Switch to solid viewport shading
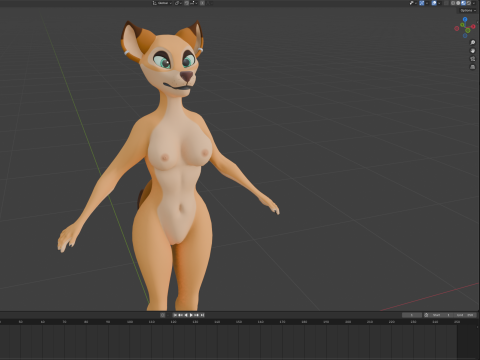The height and width of the screenshot is (360, 480). pyautogui.click(x=458, y=3)
